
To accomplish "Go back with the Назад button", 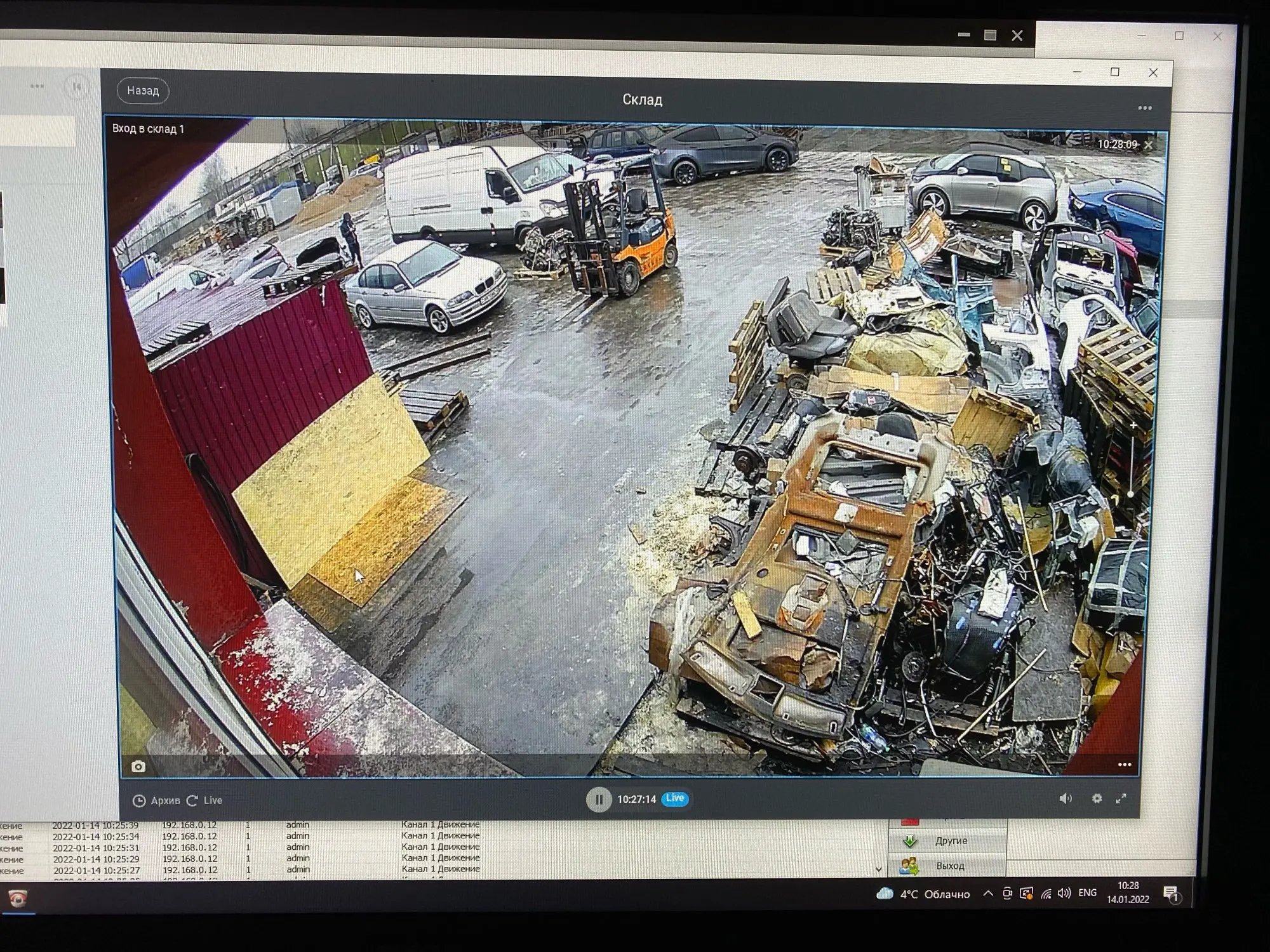I will pos(143,91).
